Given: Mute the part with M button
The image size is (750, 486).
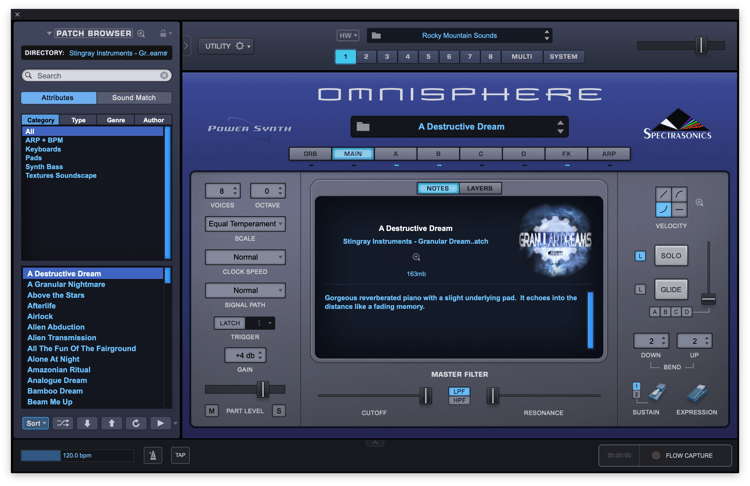Looking at the screenshot, I should [211, 410].
